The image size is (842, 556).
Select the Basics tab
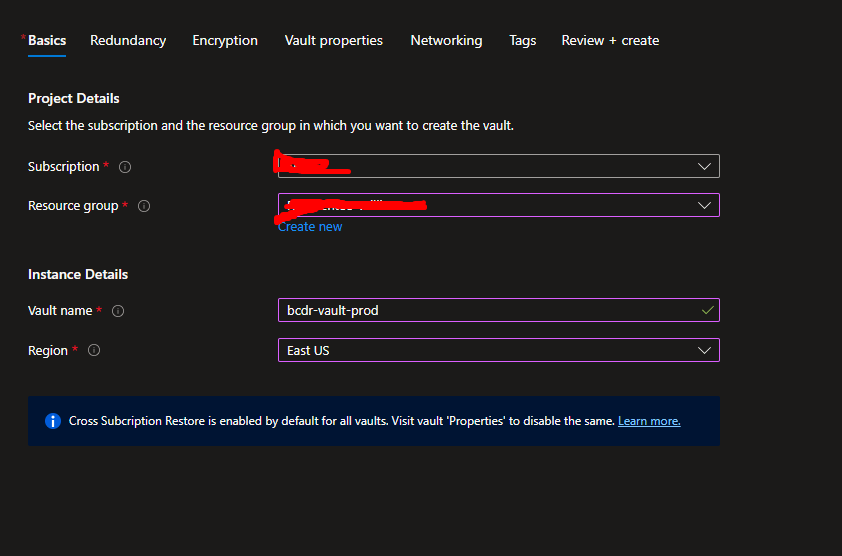47,41
